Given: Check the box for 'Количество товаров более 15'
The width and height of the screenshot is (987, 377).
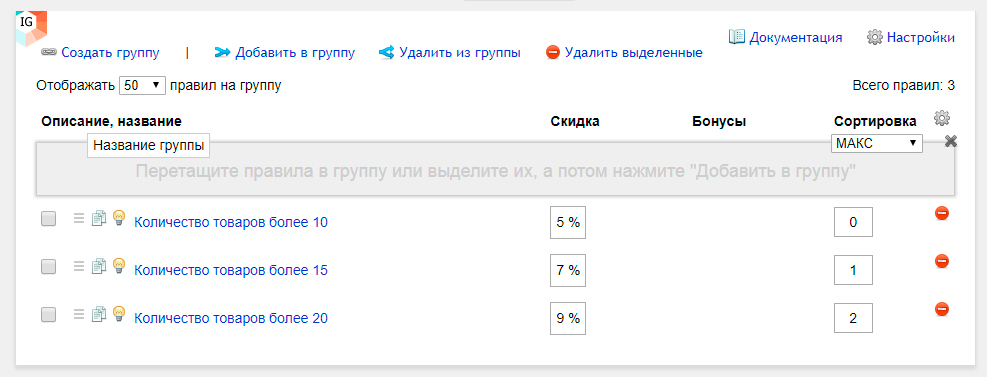Looking at the screenshot, I should pos(48,267).
